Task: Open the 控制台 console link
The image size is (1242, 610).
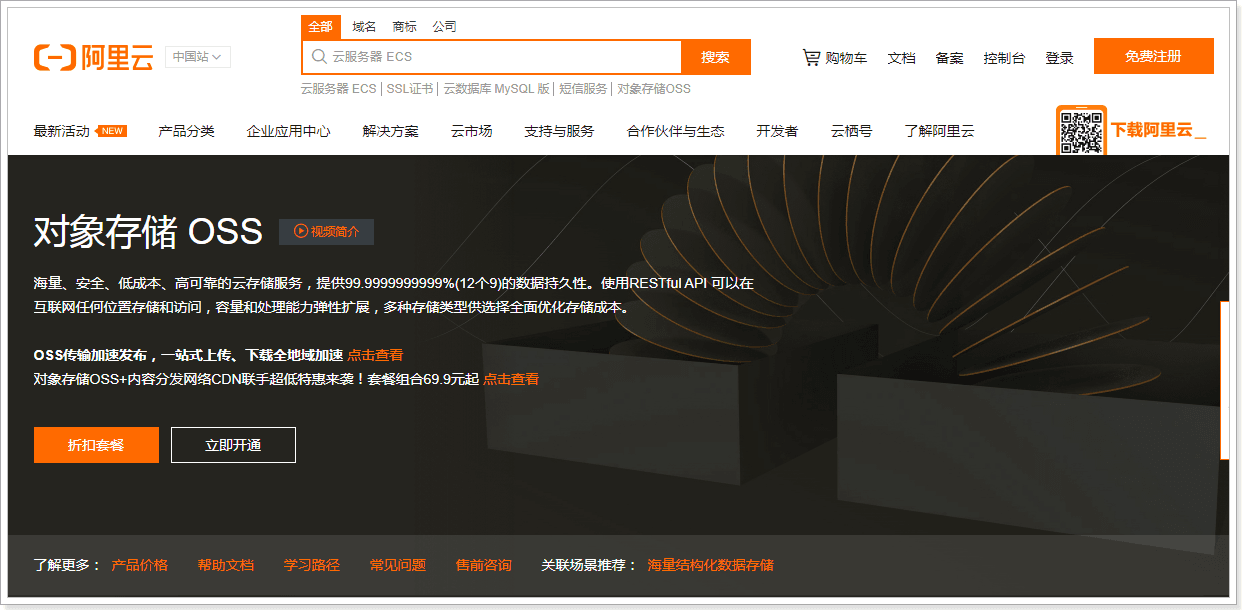Action: (x=1004, y=58)
